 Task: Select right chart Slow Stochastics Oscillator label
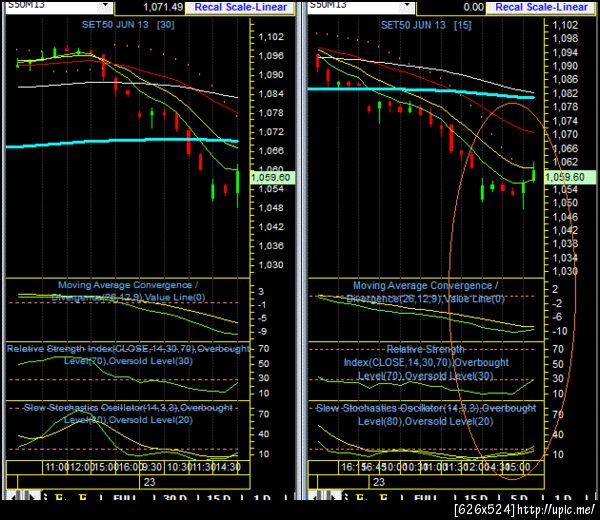click(426, 415)
